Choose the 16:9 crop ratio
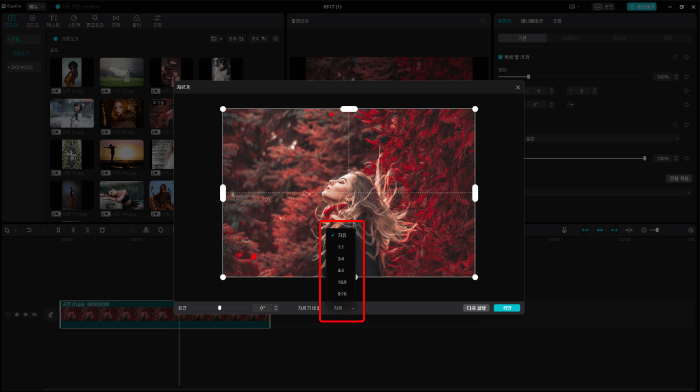 [342, 282]
